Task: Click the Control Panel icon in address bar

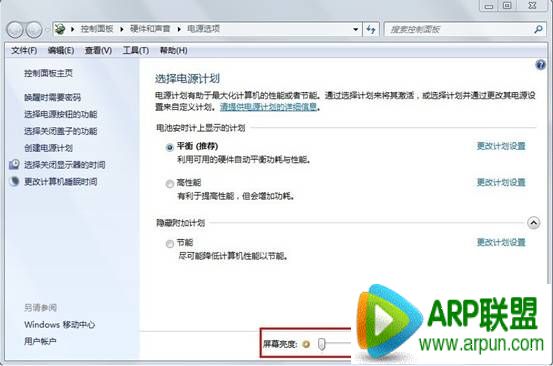Action: pyautogui.click(x=60, y=29)
